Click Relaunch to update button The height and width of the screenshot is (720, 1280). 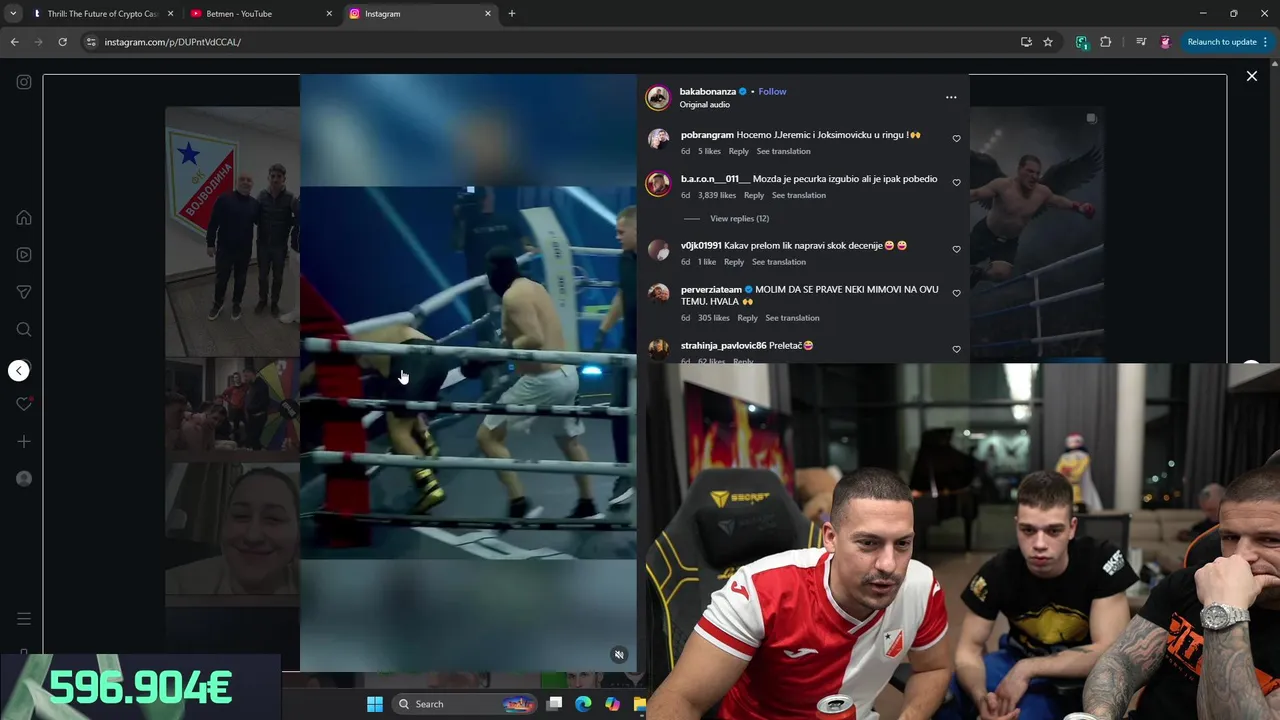[x=1222, y=42]
